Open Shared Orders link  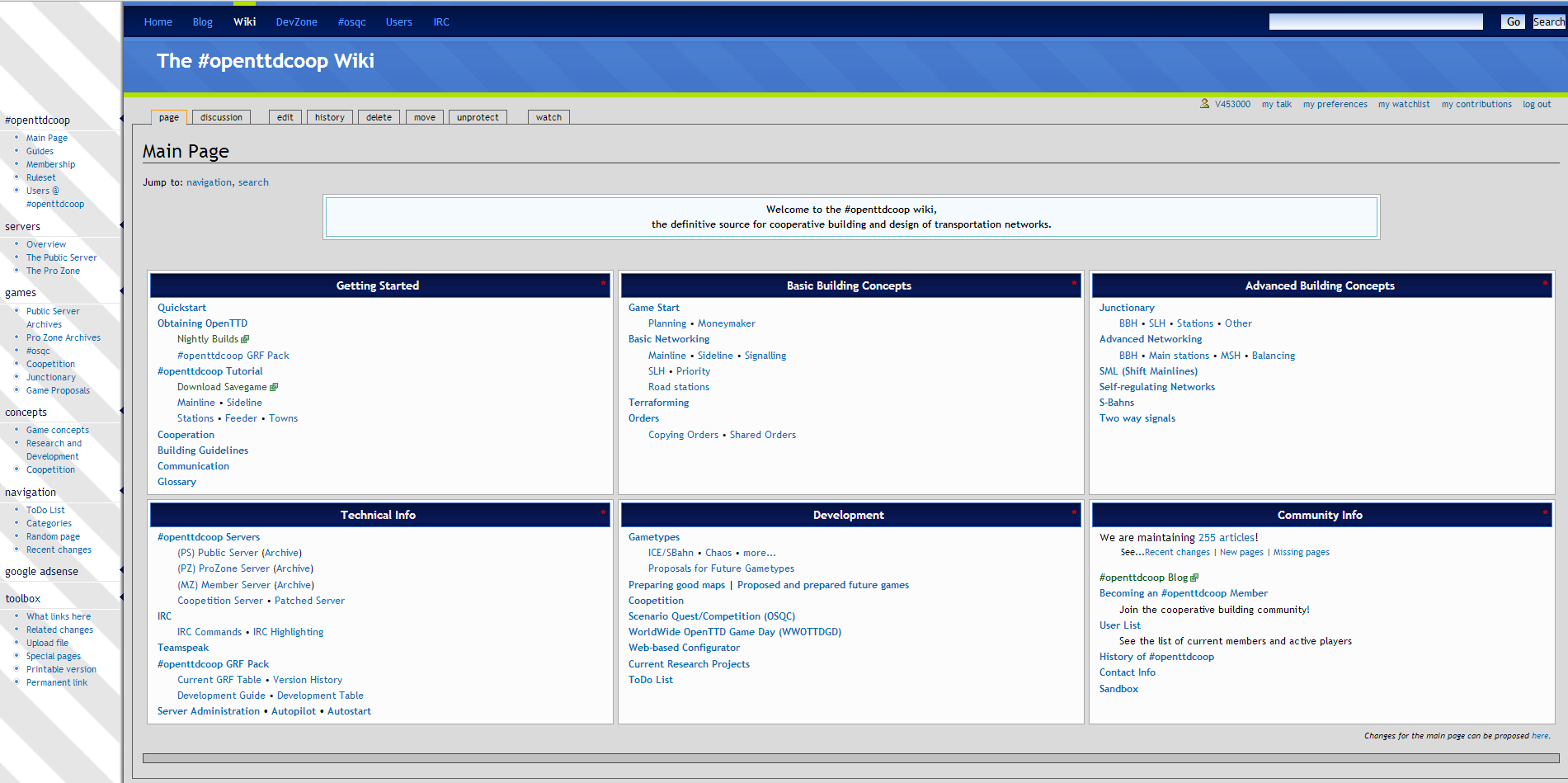point(763,435)
